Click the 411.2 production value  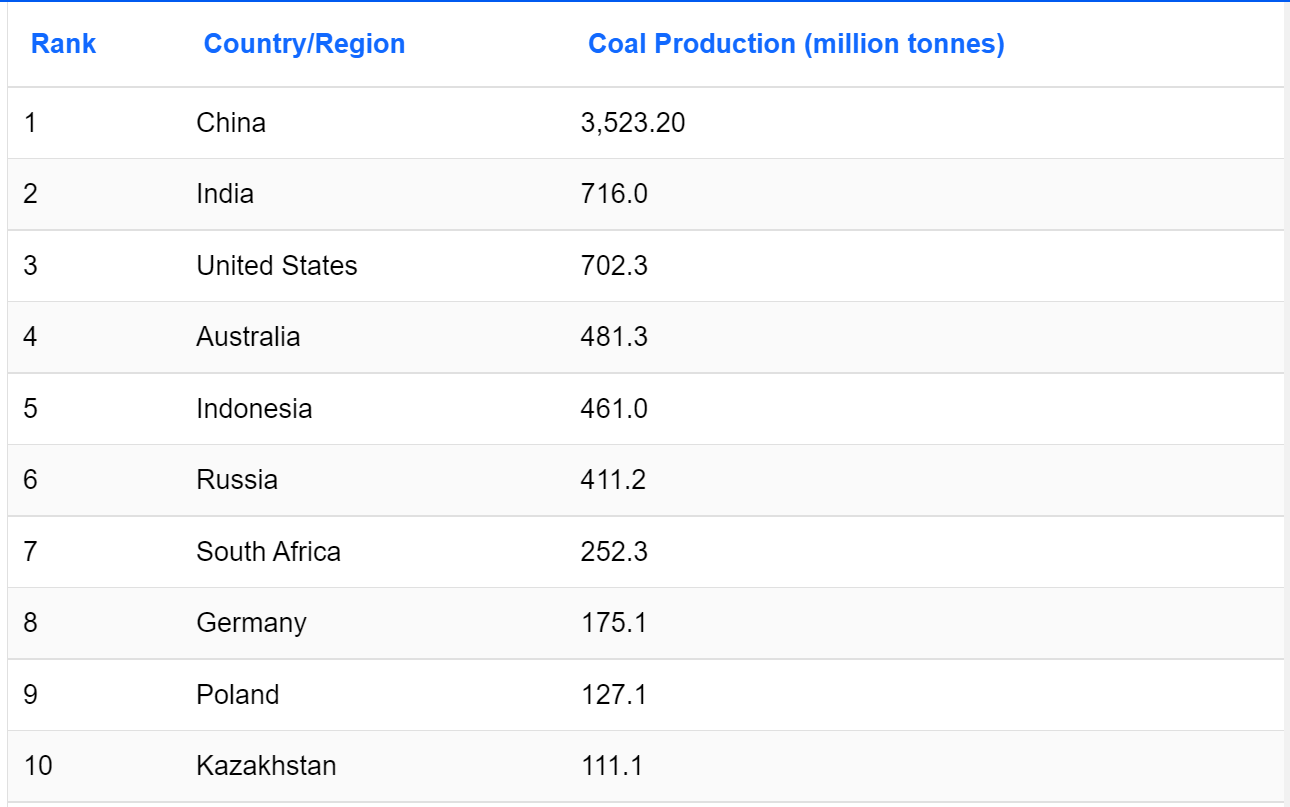[x=613, y=480]
